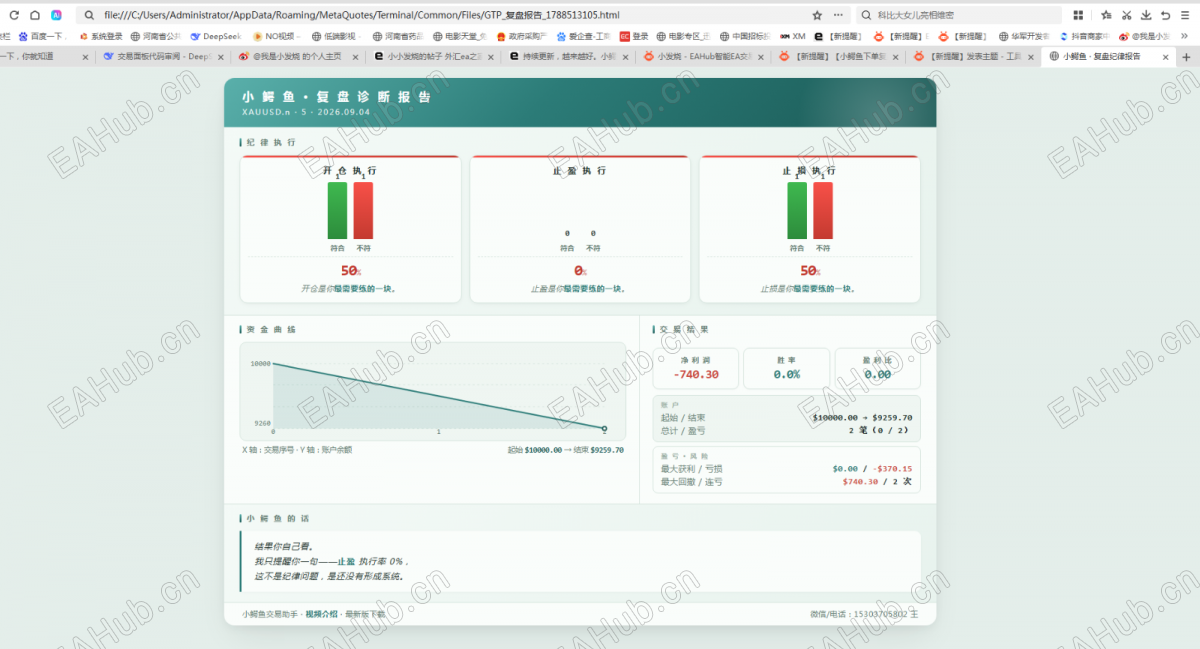Open the 低端影视 bookmark
The width and height of the screenshot is (1200, 649).
[334, 36]
